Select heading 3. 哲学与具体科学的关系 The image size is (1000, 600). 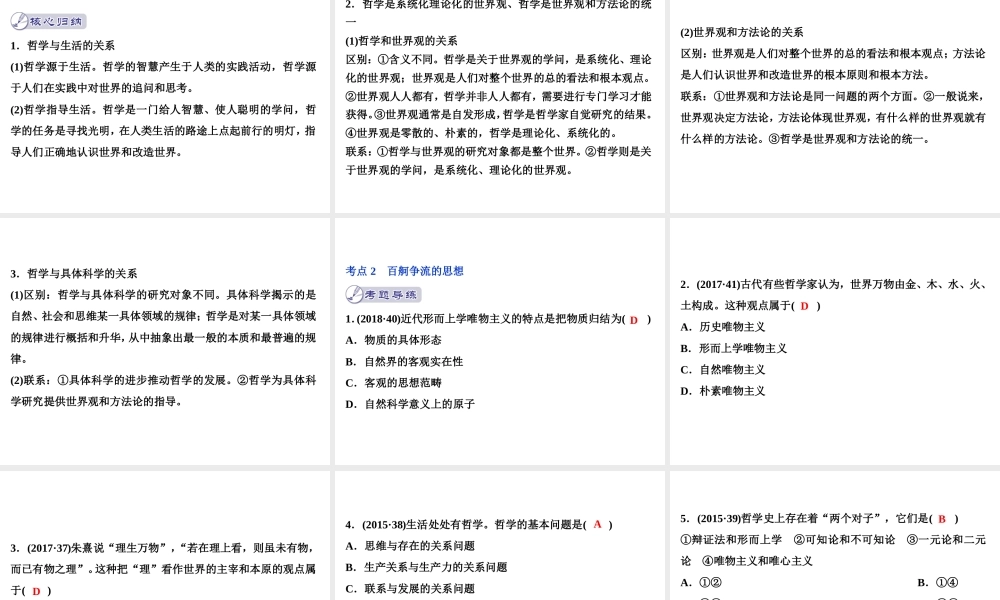pos(74,274)
